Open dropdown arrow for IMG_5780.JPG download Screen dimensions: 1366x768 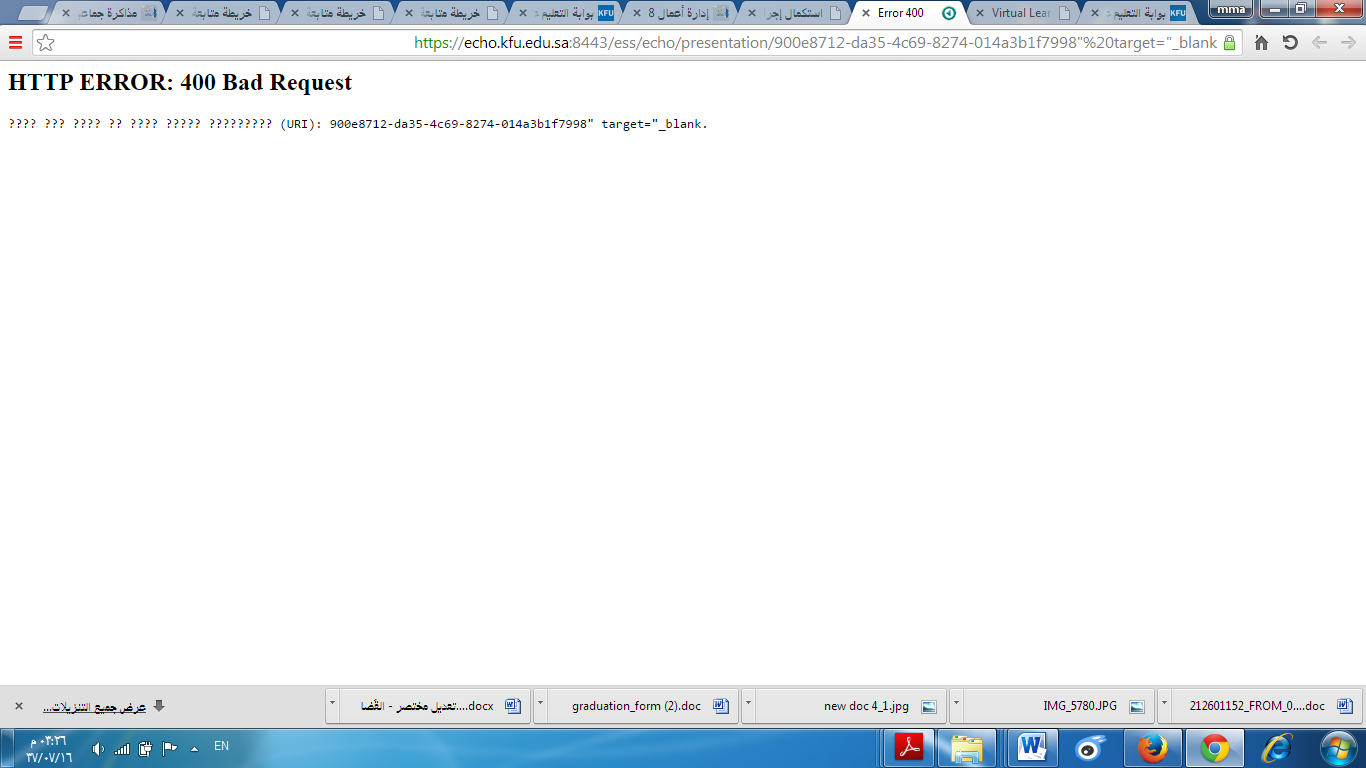coord(956,705)
